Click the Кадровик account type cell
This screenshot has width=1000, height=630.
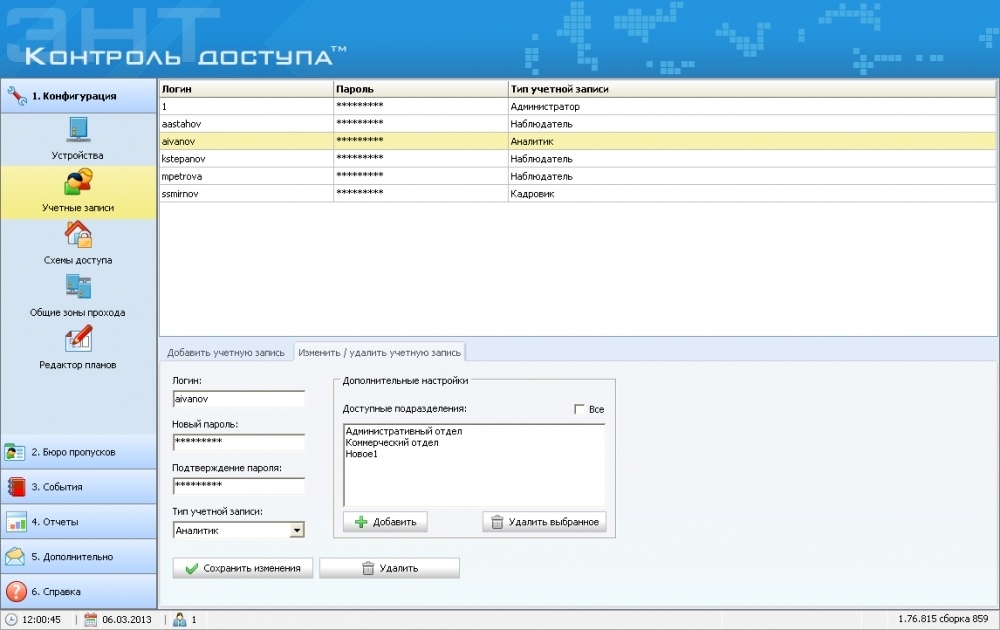click(751, 194)
